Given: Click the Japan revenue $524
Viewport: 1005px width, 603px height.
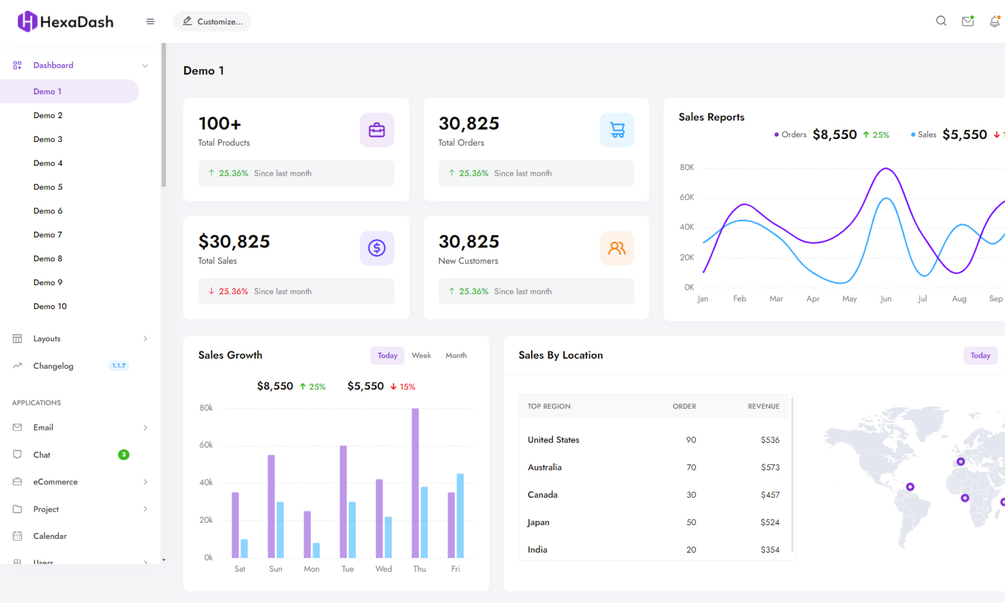Looking at the screenshot, I should tap(770, 522).
